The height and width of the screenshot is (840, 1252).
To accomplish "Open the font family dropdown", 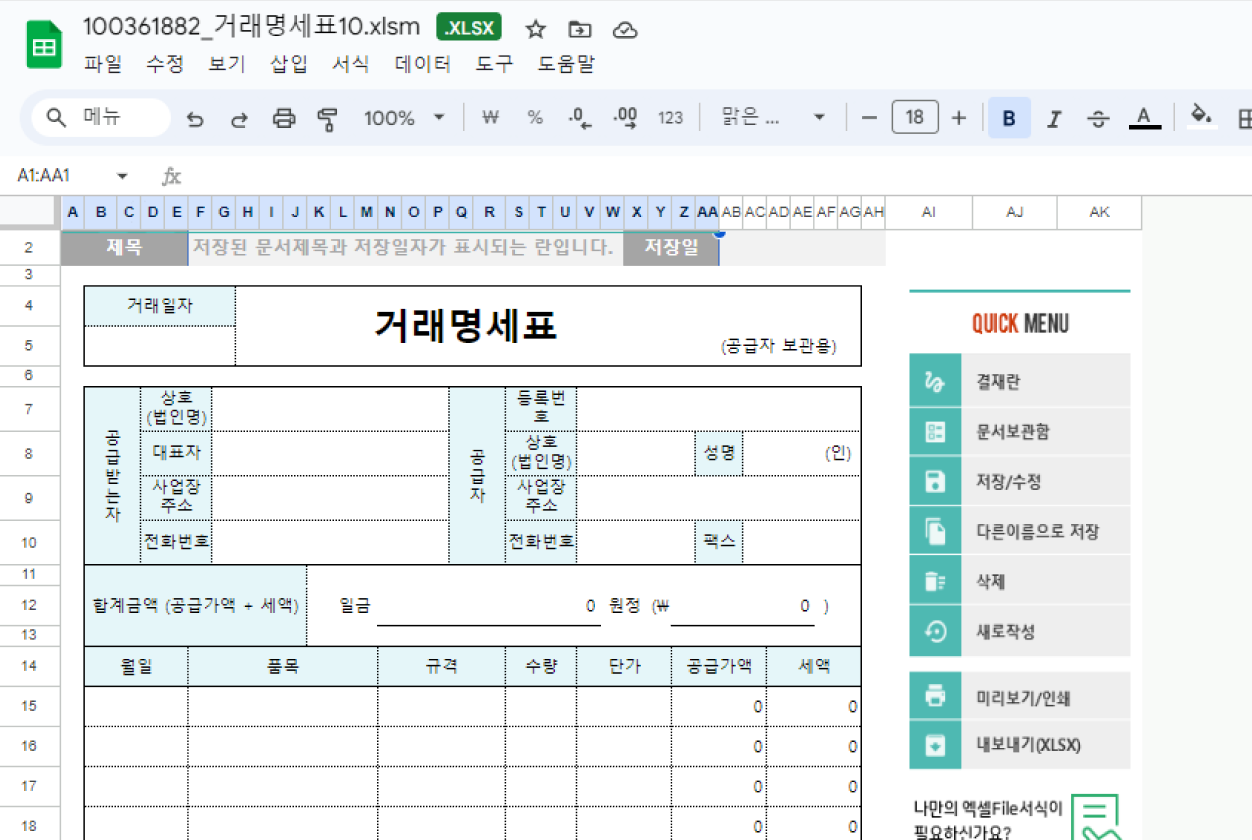I will pos(774,118).
